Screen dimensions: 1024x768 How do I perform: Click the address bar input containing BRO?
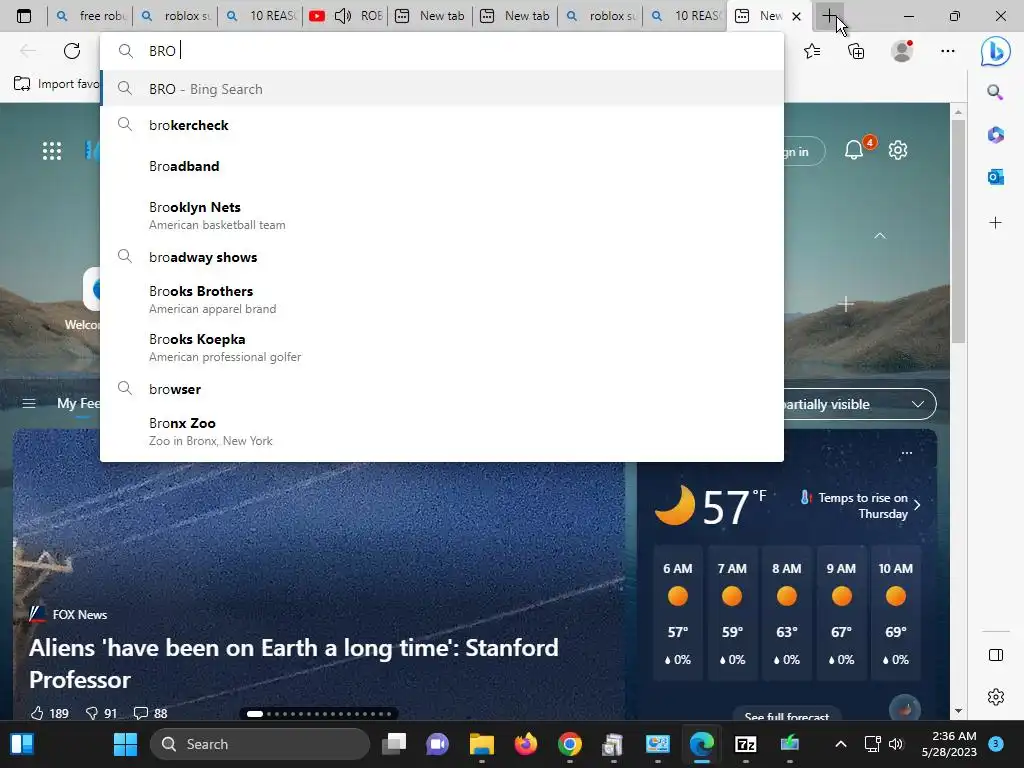[x=442, y=51]
